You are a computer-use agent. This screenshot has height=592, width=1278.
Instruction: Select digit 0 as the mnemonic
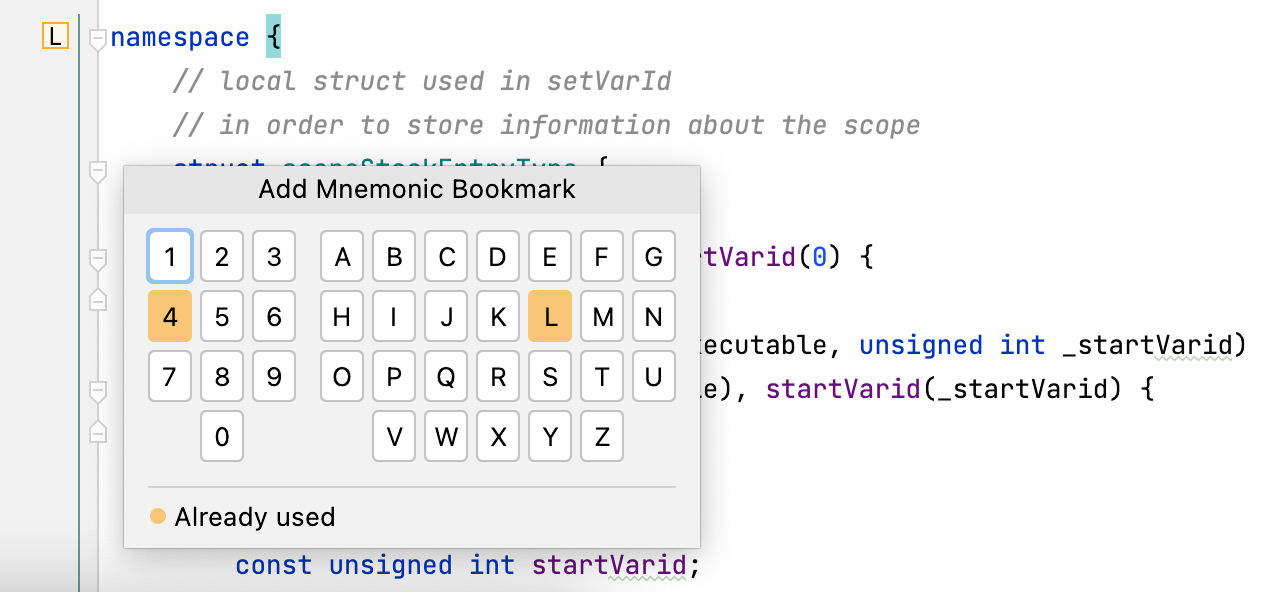click(221, 436)
